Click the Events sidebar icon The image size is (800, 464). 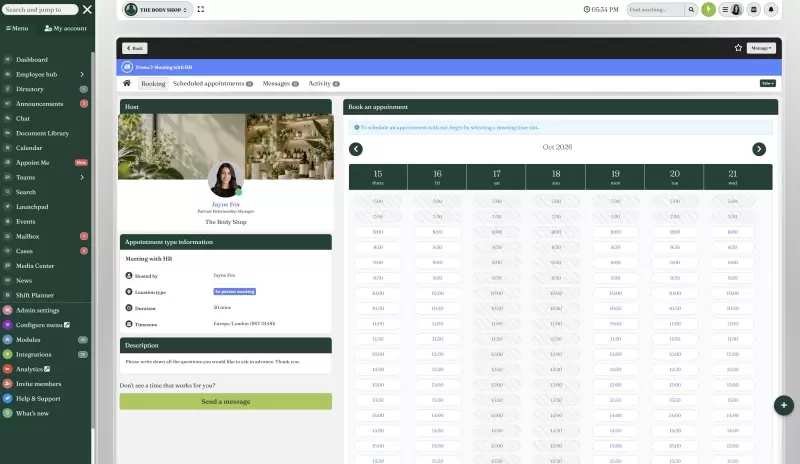[8, 222]
